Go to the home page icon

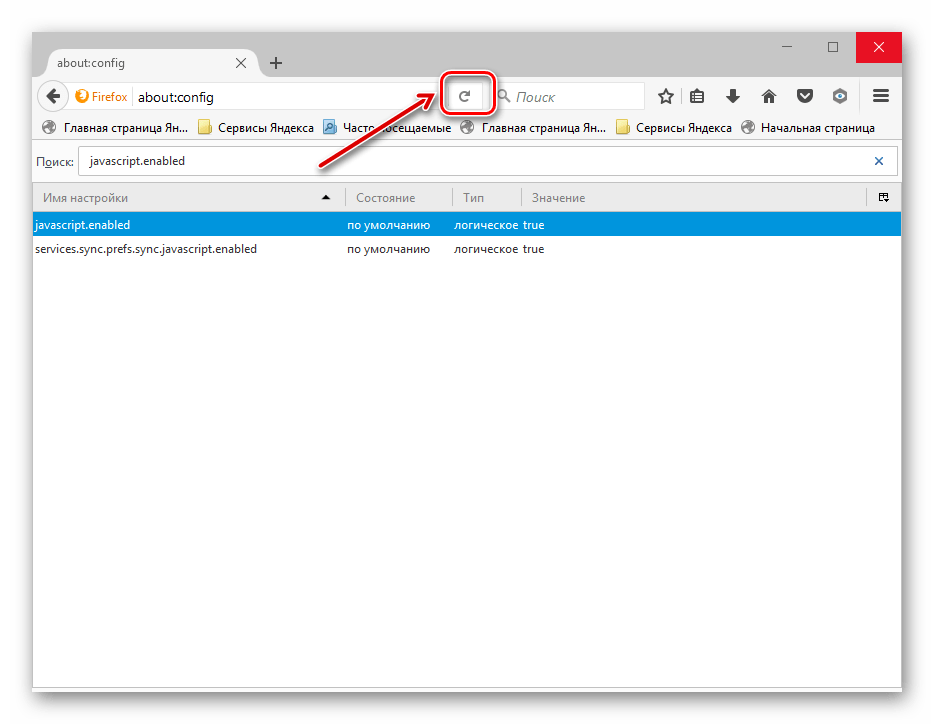coord(768,97)
